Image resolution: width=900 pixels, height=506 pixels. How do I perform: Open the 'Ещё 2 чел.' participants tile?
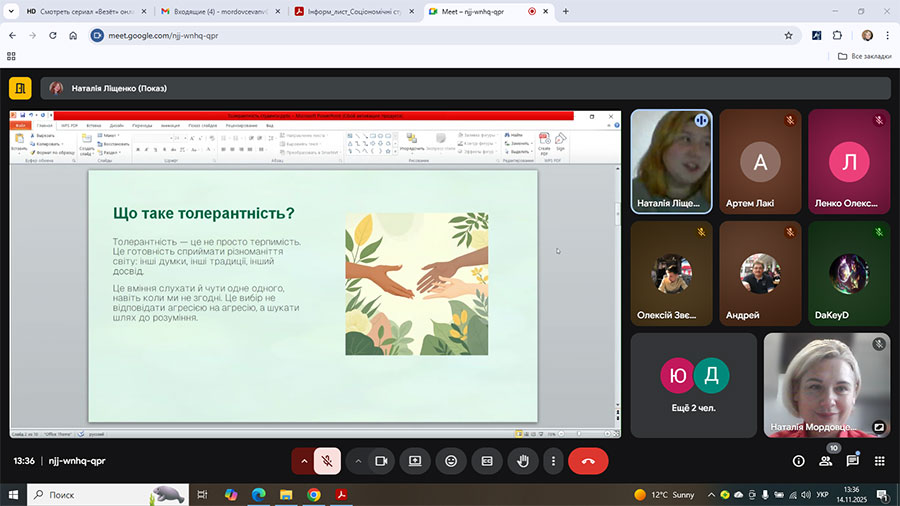coord(694,385)
